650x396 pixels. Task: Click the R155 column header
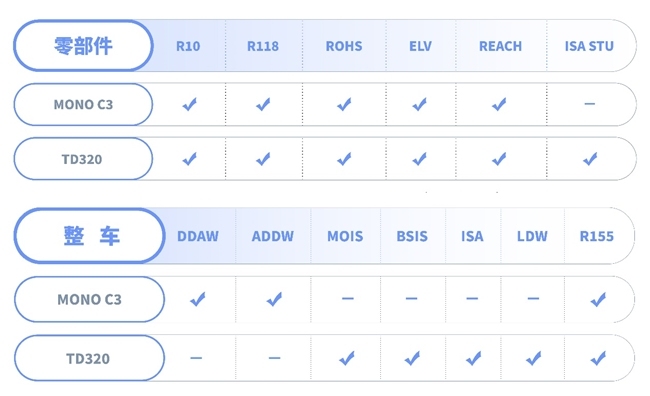pos(597,236)
